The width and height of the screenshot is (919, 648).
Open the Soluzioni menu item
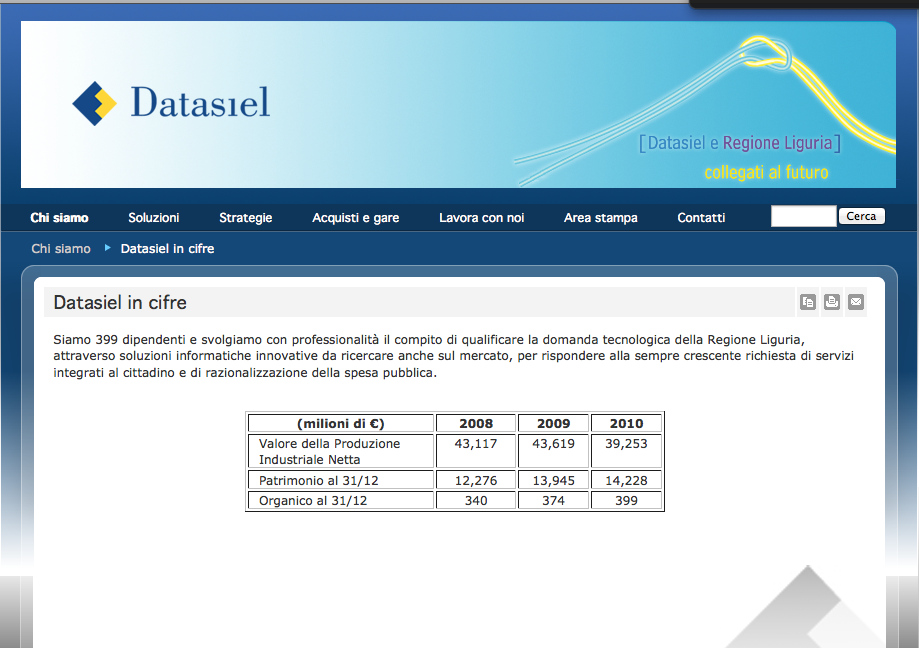click(x=154, y=217)
